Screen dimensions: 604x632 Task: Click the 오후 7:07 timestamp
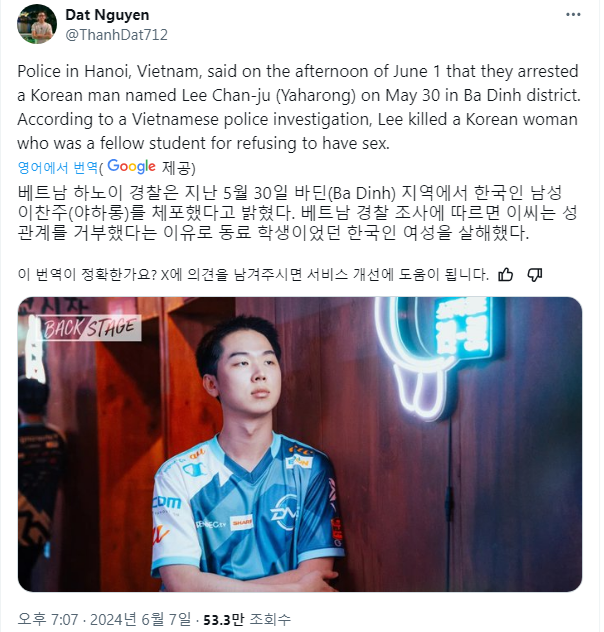pos(48,619)
